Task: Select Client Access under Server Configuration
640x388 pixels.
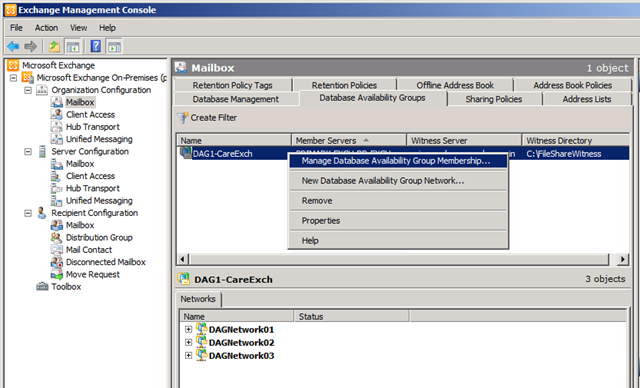Action: (x=90, y=176)
